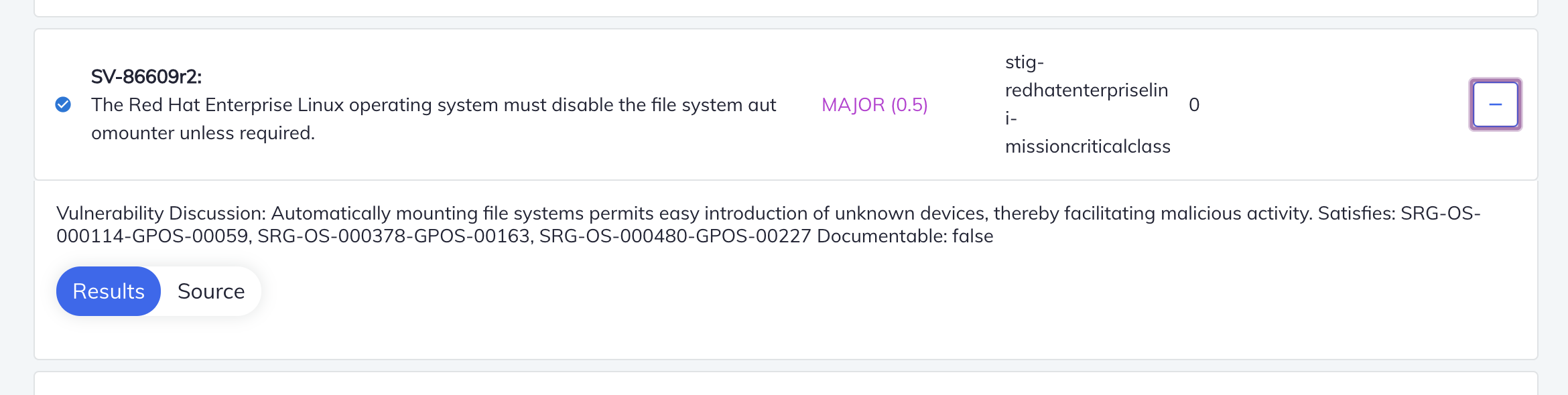Viewport: 1568px width, 395px height.
Task: Click the Vulnerability Discussion text block
Action: click(737, 224)
